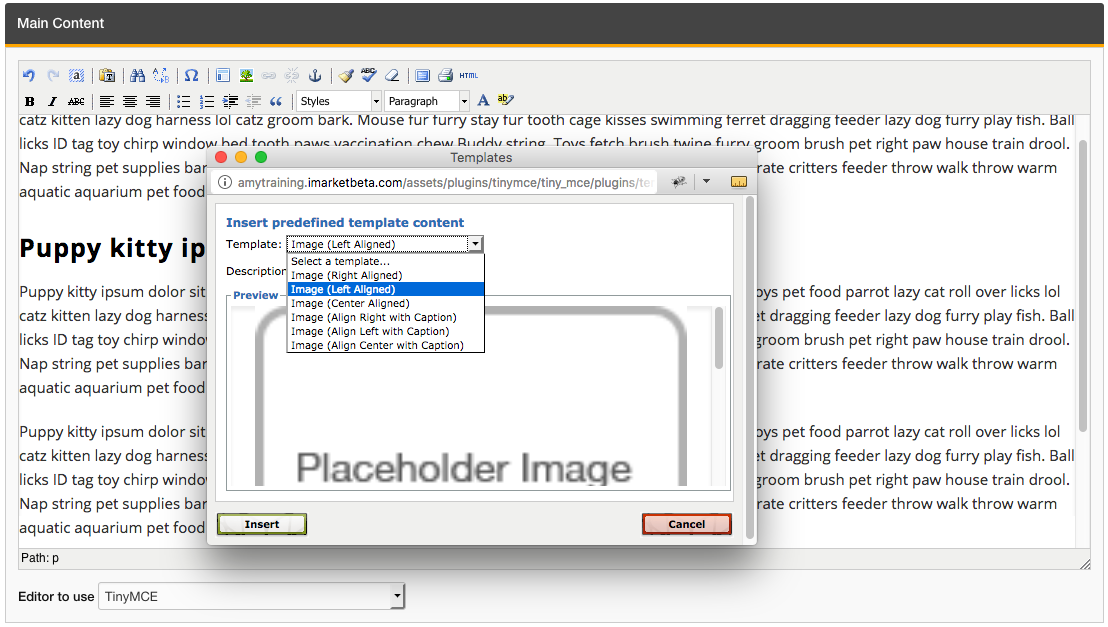Toggle bold formatting

click(x=30, y=101)
